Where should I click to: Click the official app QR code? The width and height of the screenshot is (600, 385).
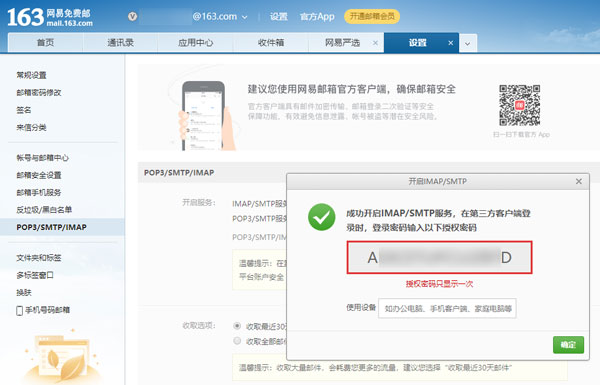(x=519, y=105)
